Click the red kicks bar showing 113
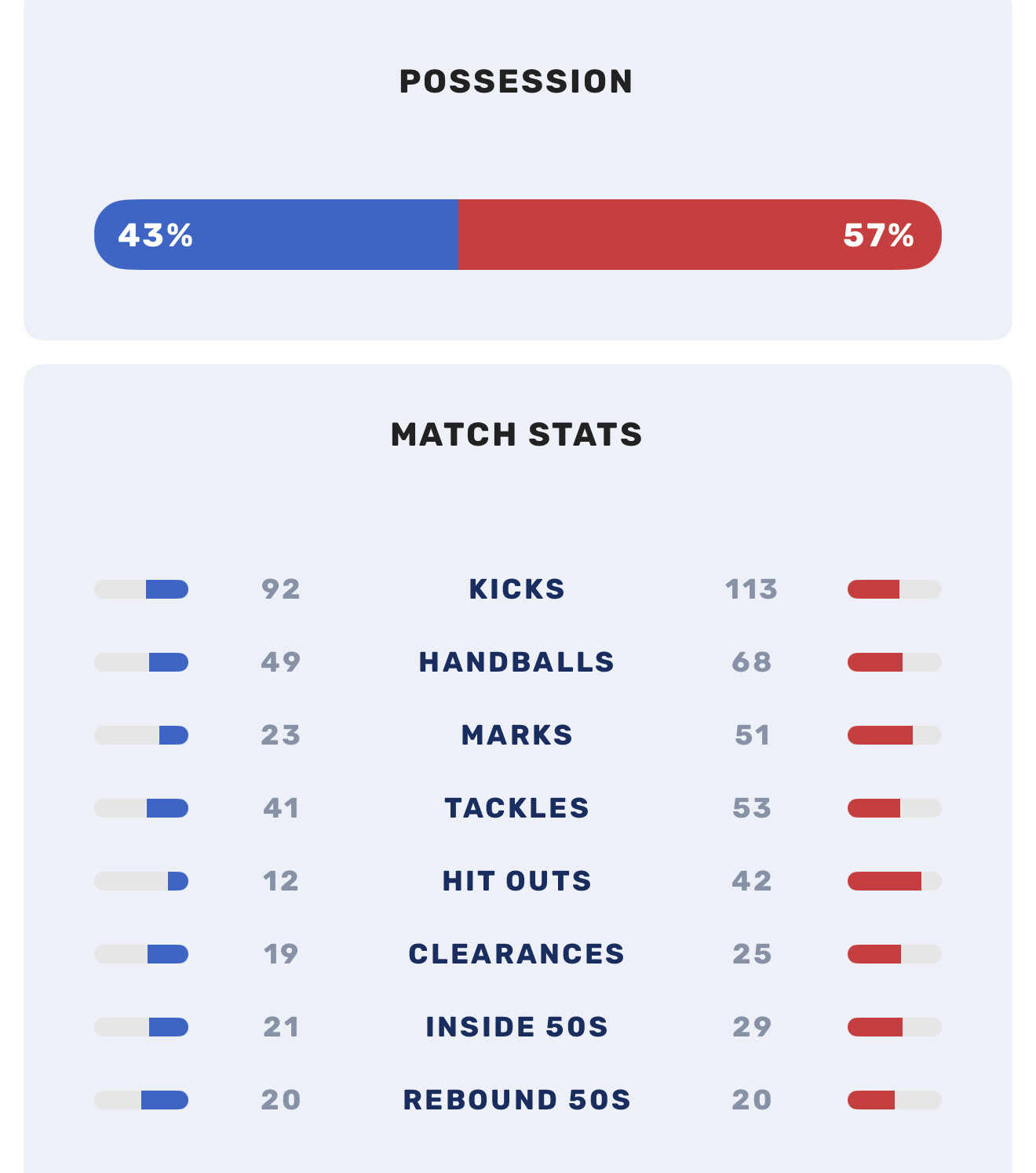The width and height of the screenshot is (1036, 1173). point(874,589)
